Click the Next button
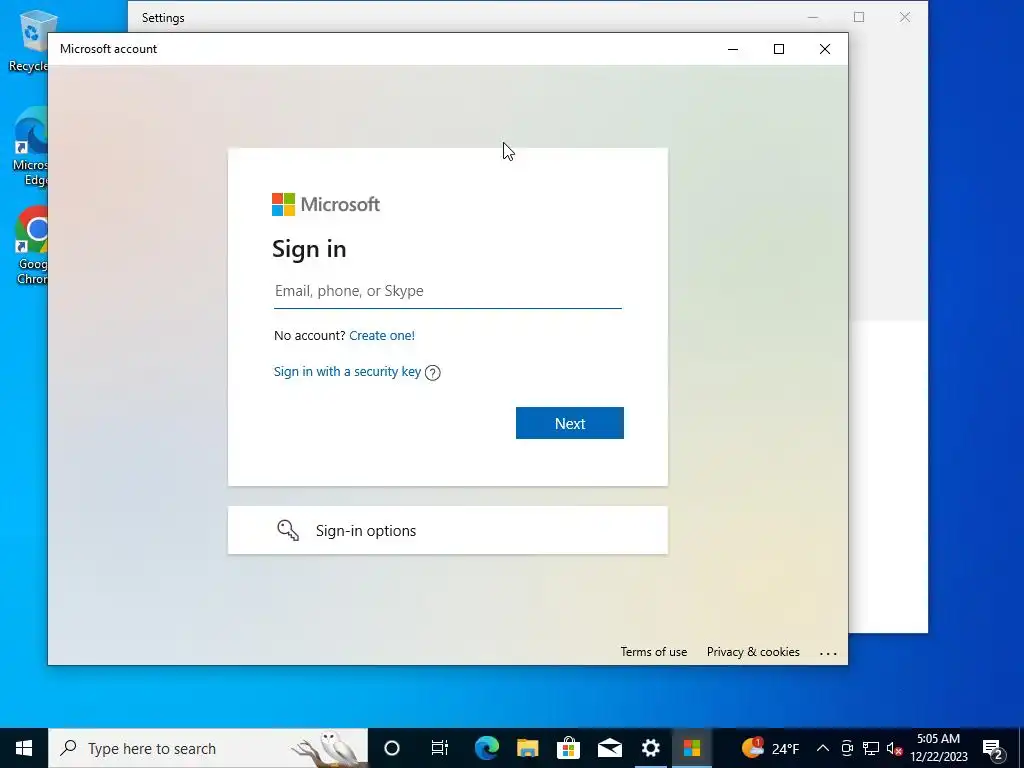 (569, 423)
